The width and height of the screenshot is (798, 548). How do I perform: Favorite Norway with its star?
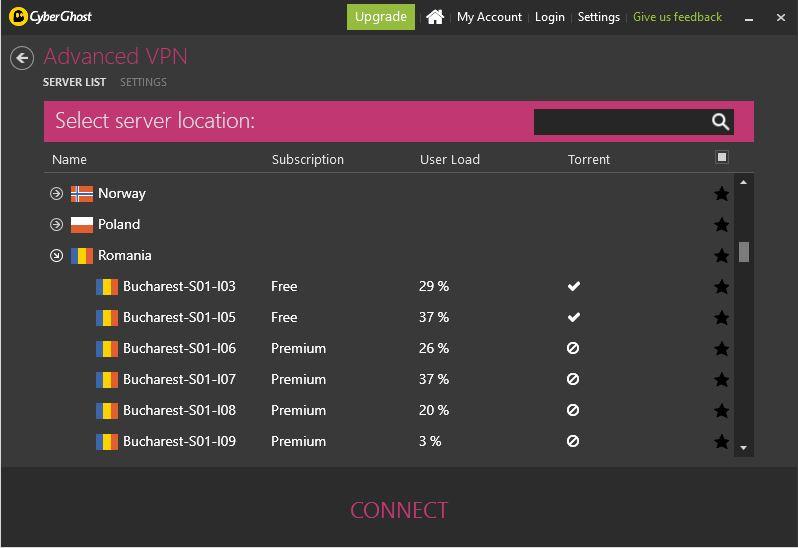point(721,193)
